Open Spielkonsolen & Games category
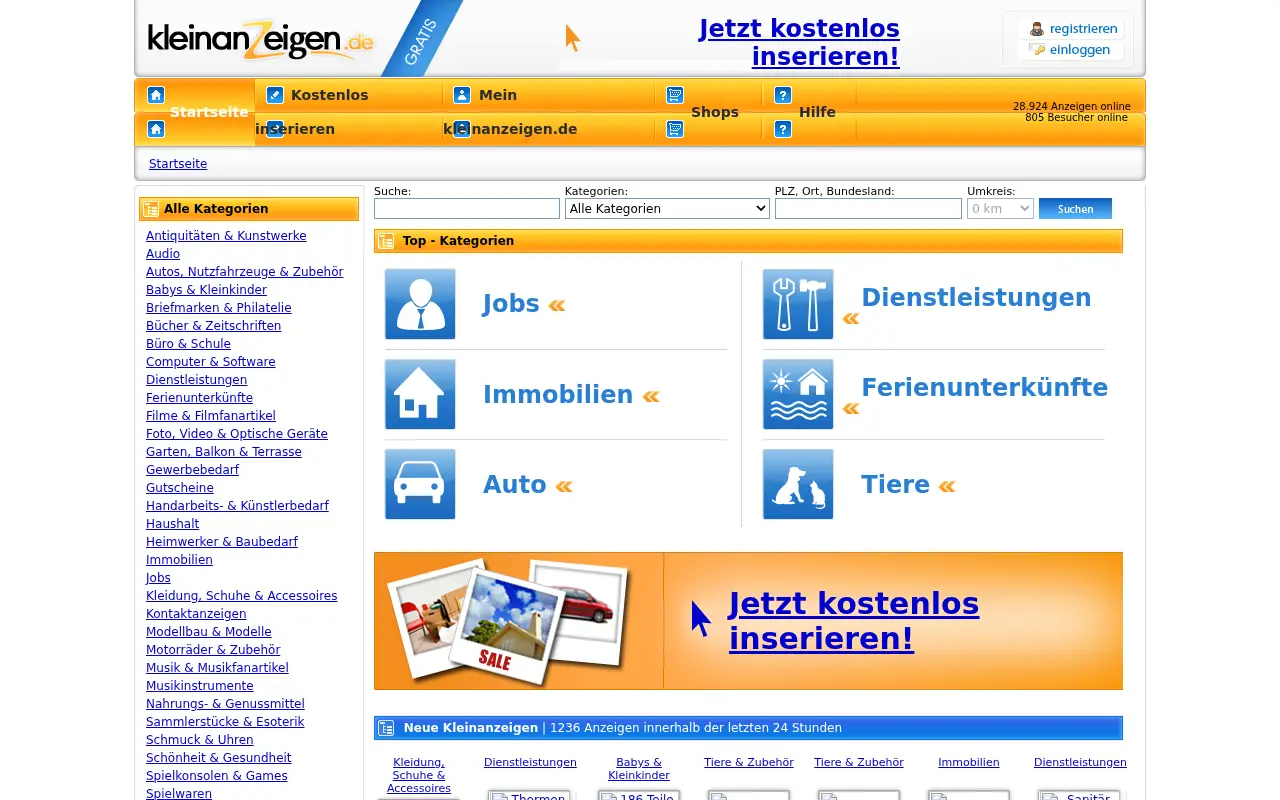Screen dimensions: 1280x800 click(x=217, y=776)
